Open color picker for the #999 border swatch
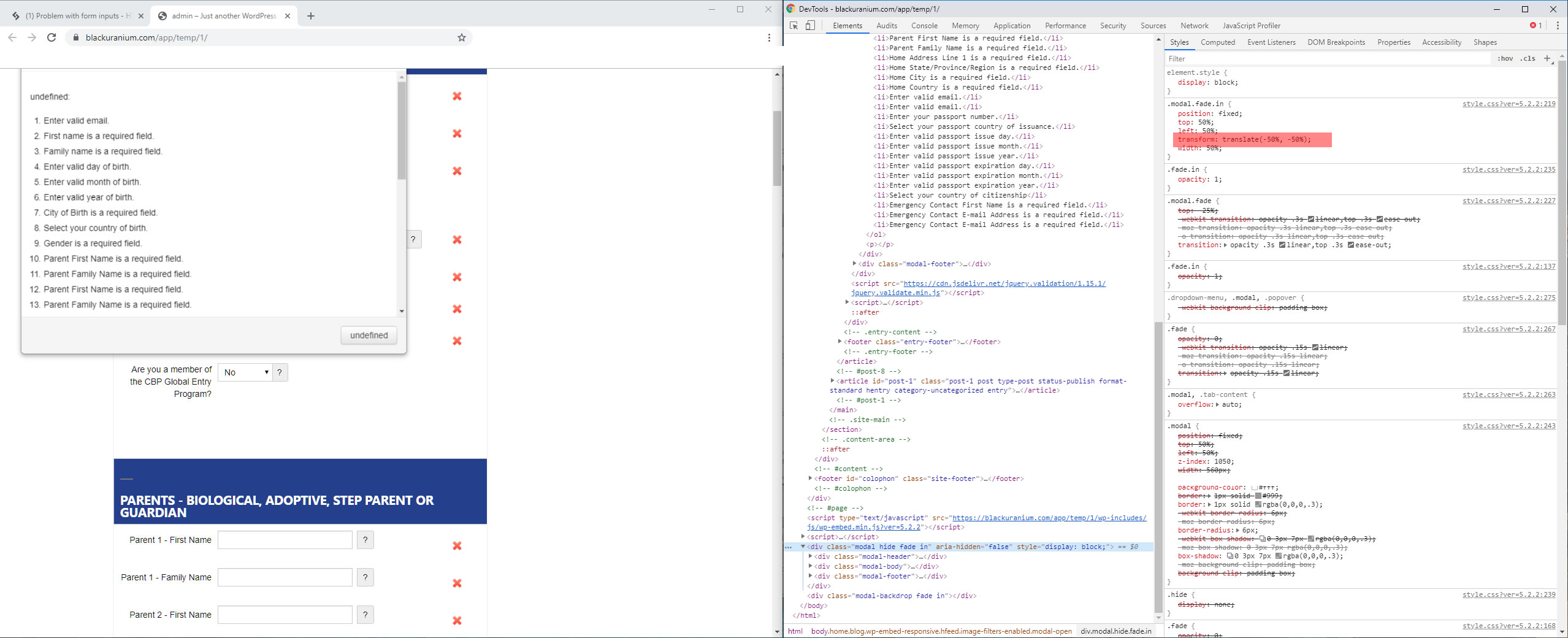 (x=1258, y=496)
